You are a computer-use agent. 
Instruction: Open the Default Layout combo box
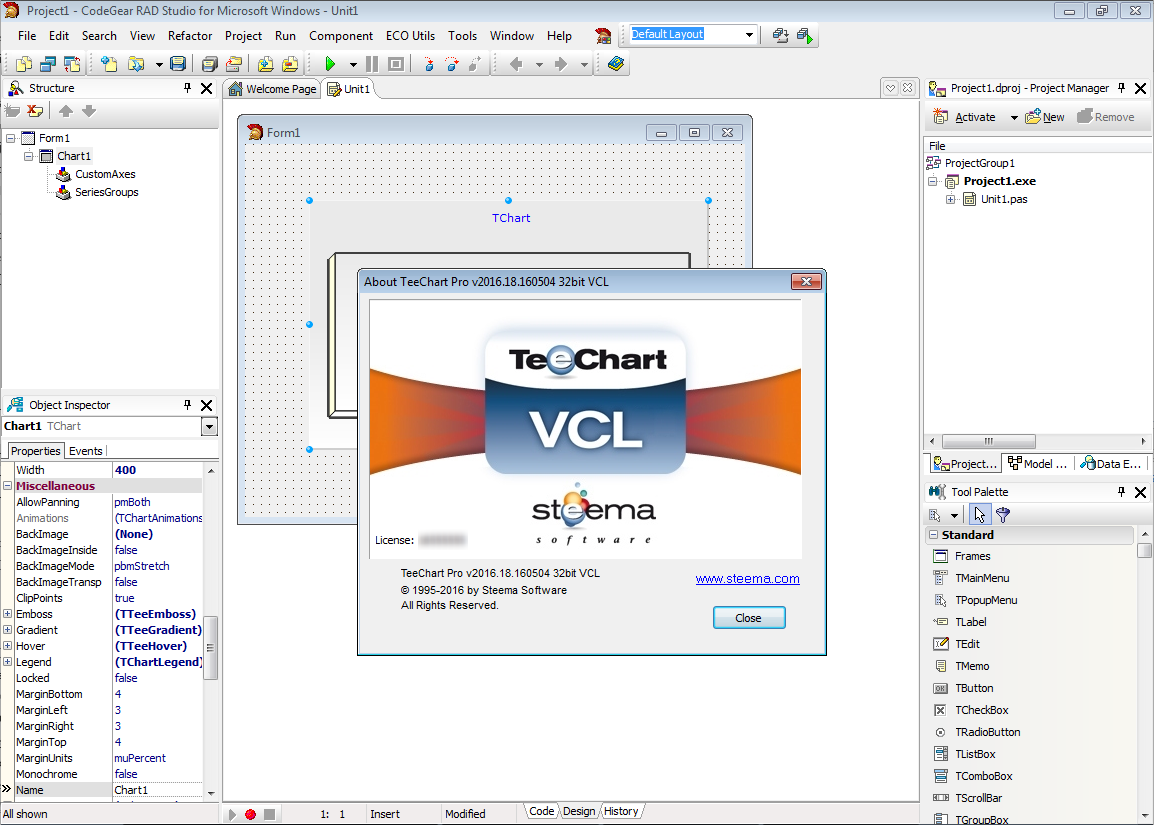pos(749,35)
